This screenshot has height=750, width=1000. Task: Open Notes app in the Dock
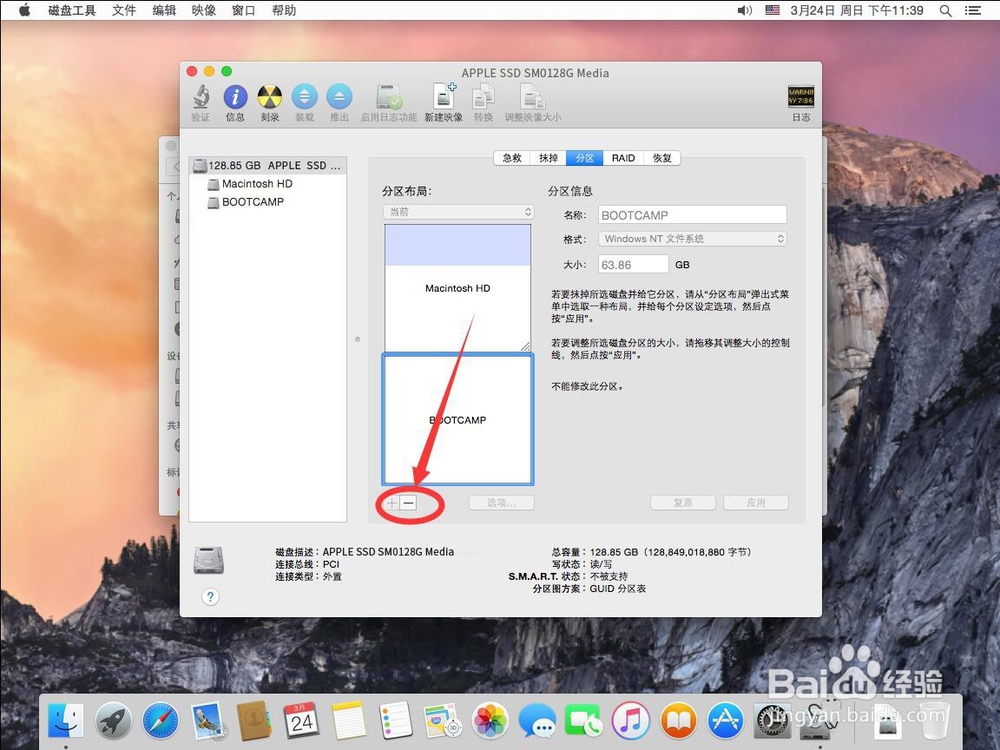[349, 721]
